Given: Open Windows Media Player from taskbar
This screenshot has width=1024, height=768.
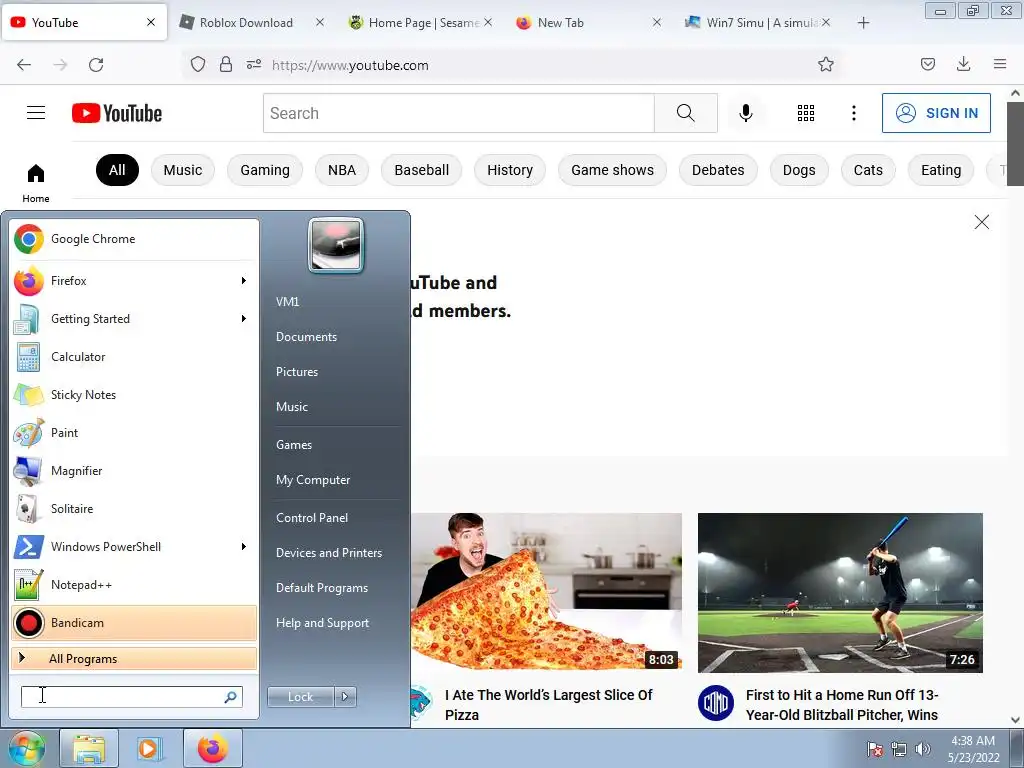Looking at the screenshot, I should (150, 748).
